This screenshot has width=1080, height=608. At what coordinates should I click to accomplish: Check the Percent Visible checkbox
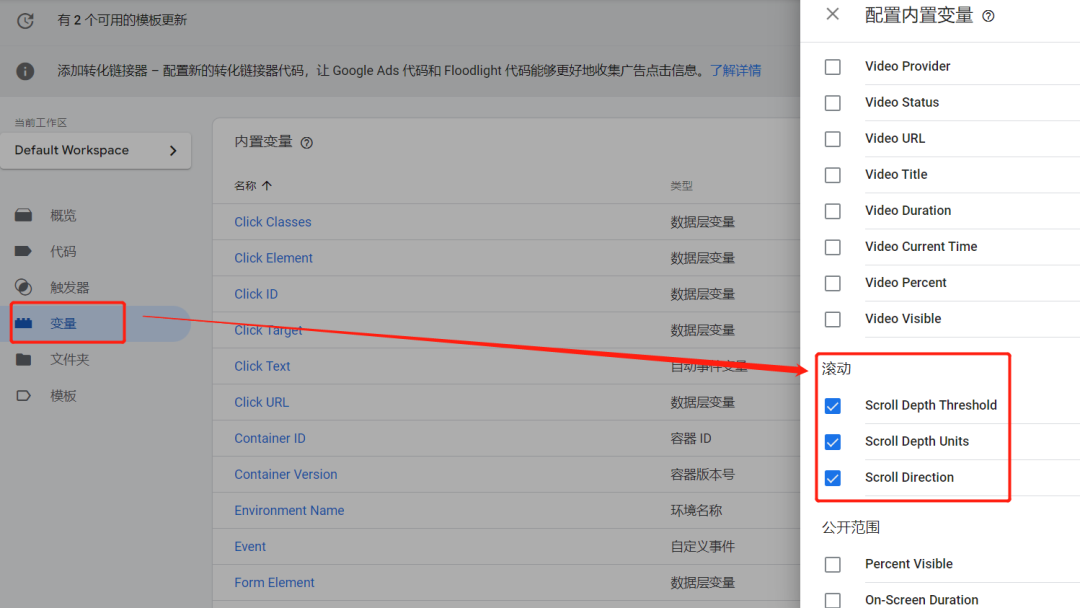[832, 565]
